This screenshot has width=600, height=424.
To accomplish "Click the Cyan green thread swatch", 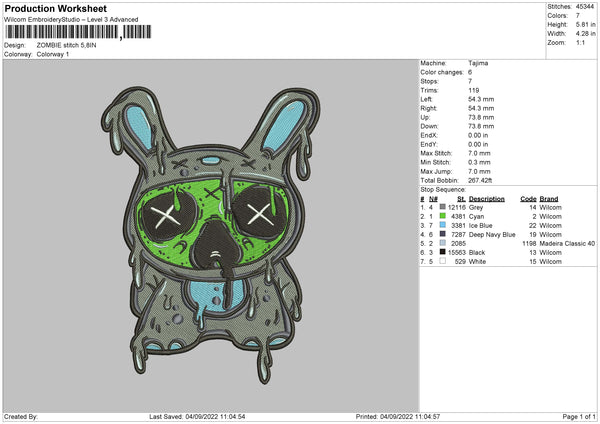I will (443, 216).
